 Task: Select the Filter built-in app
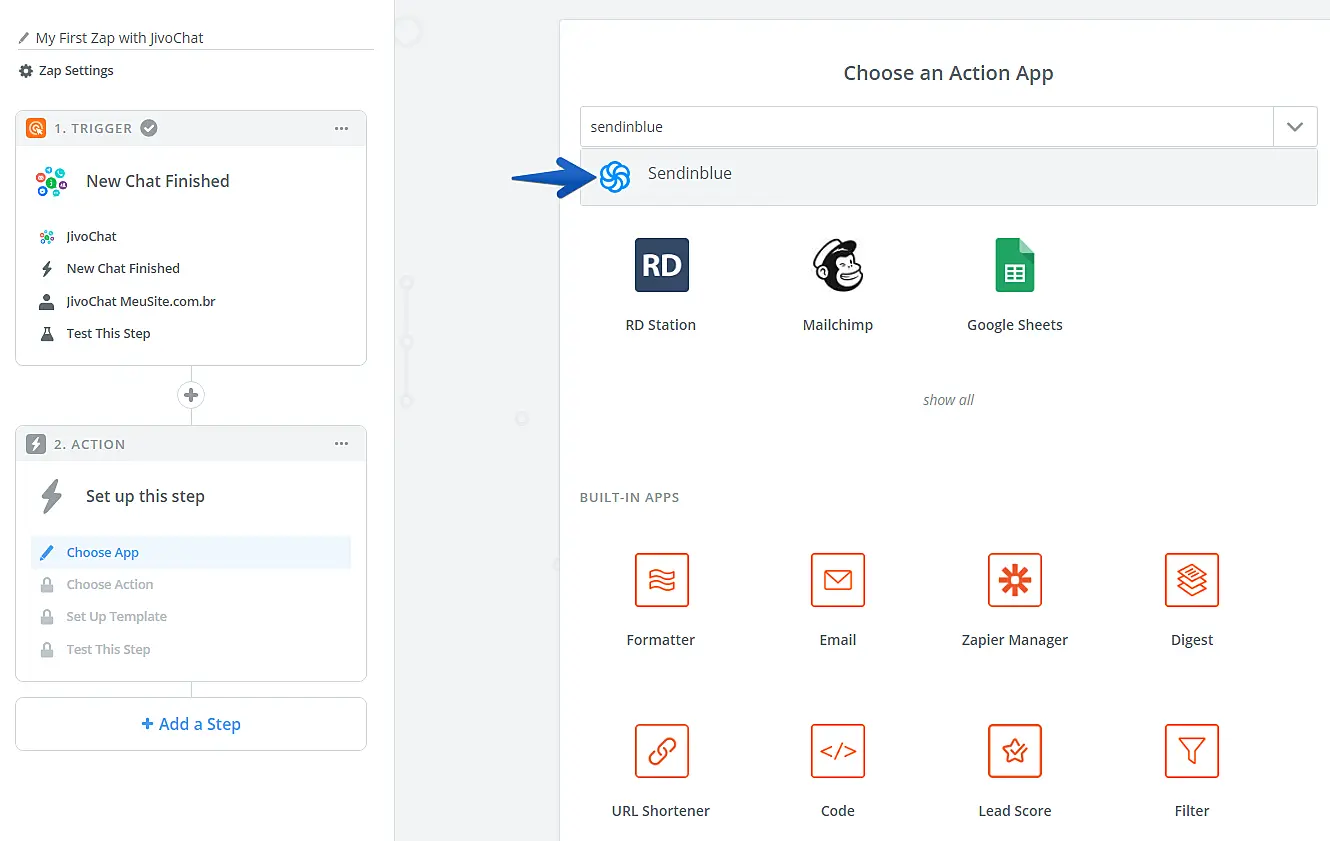tap(1191, 751)
